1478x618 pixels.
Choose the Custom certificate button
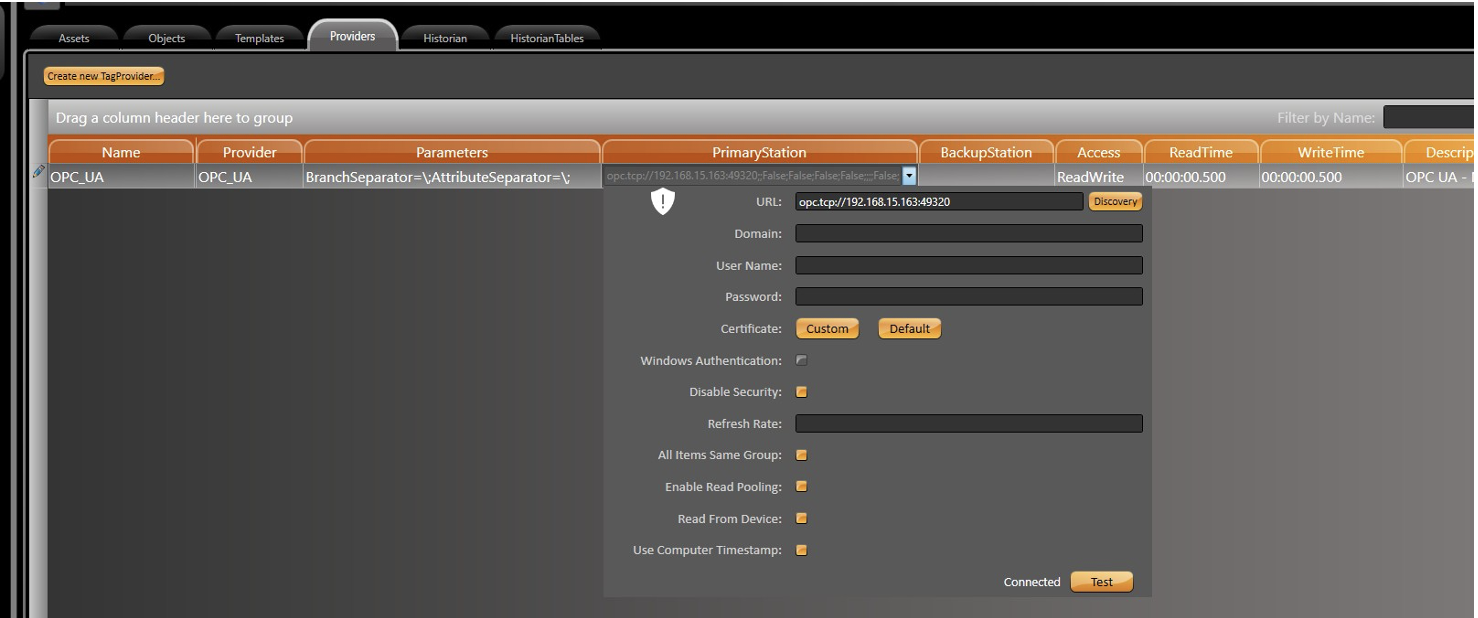coord(827,329)
